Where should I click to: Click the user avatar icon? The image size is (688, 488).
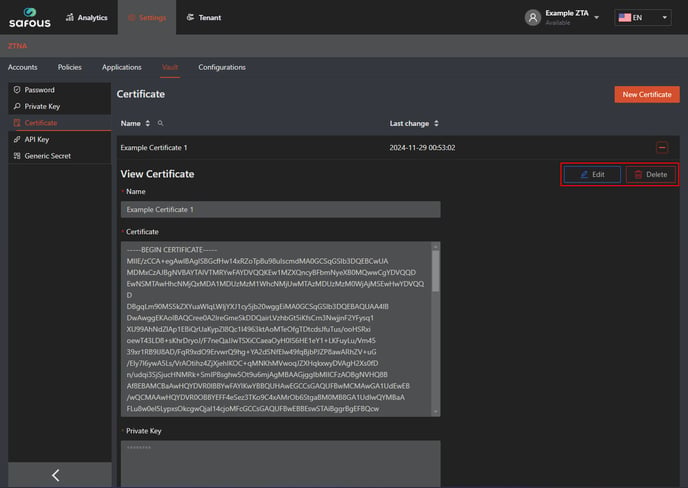point(533,17)
